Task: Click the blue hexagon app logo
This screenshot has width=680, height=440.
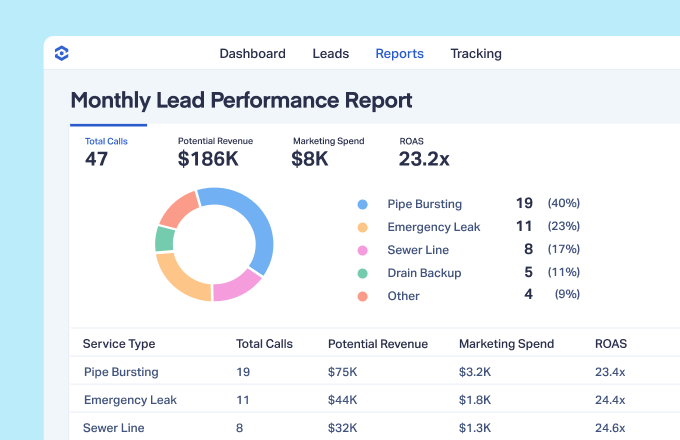Action: click(x=62, y=53)
